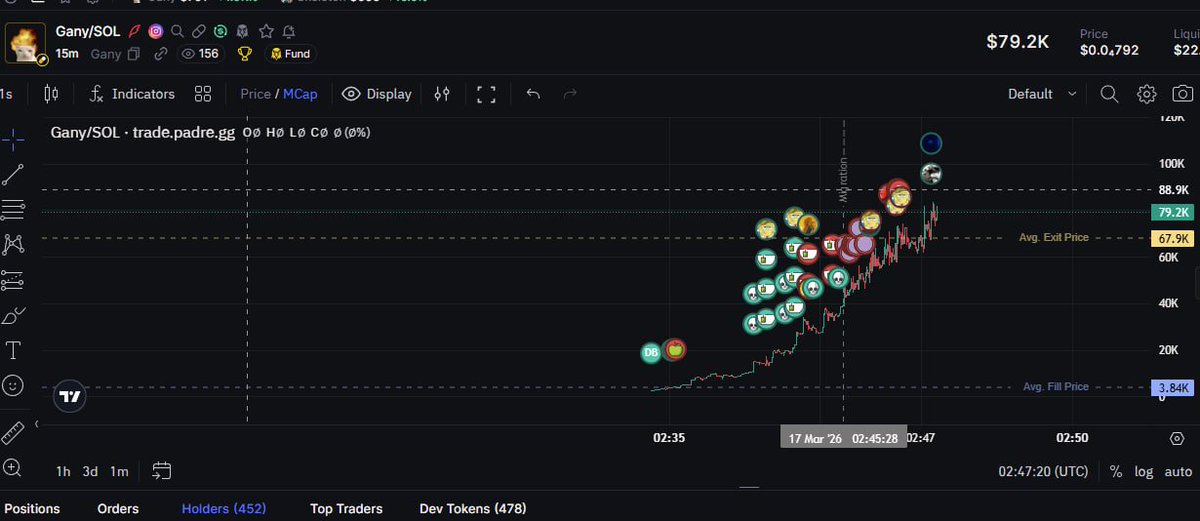Open the price axis settings gear
This screenshot has height=521, width=1200.
click(x=1177, y=438)
